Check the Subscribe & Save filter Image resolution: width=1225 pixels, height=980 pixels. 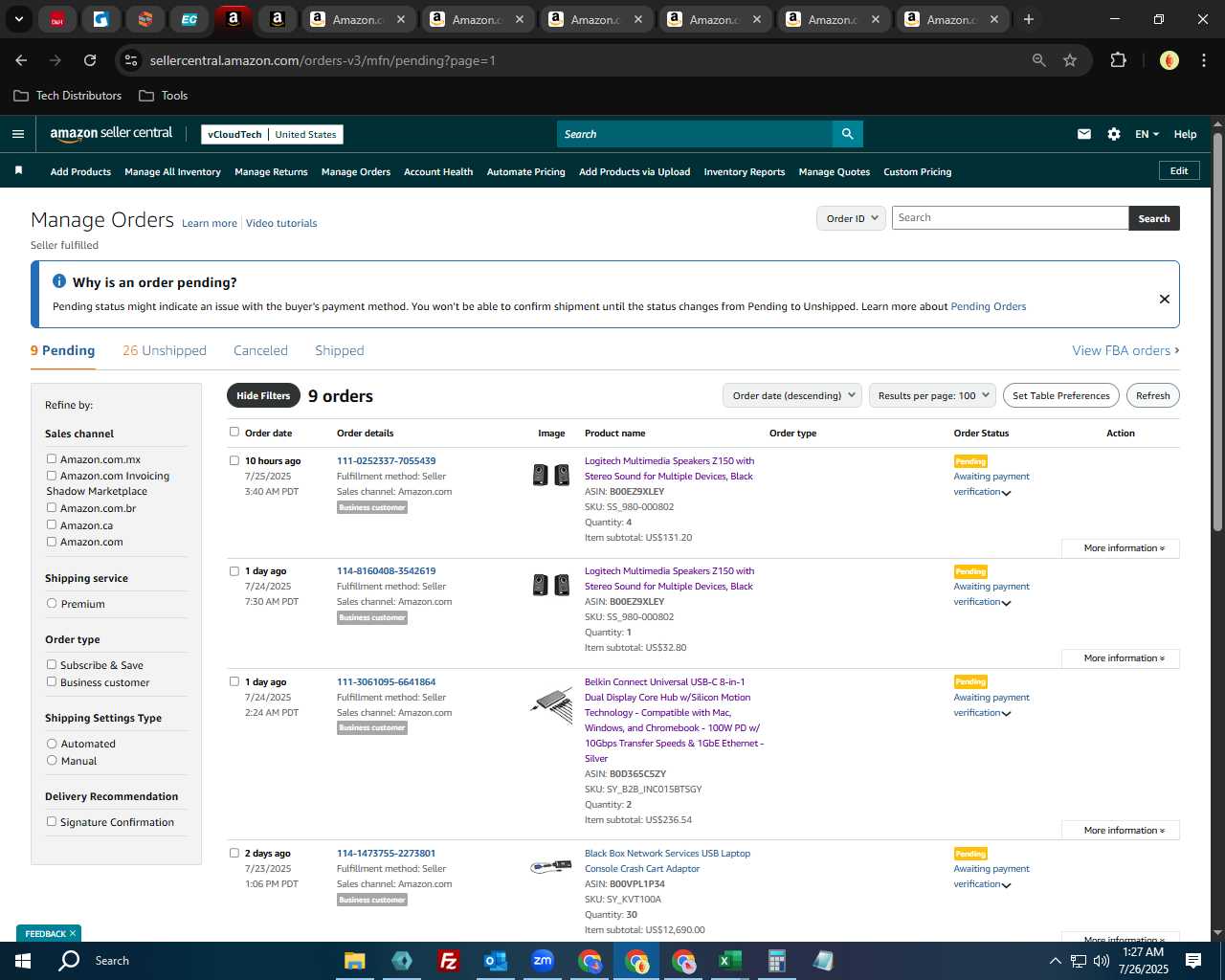[x=52, y=665]
